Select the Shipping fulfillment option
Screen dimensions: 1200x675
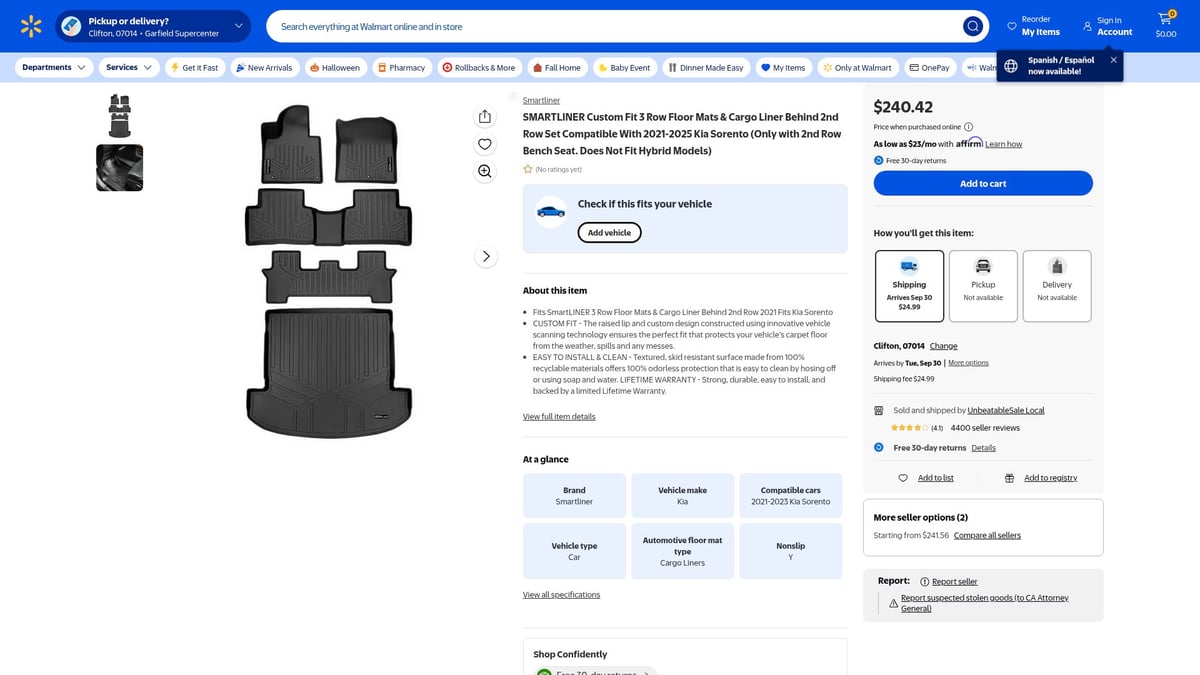tap(909, 286)
